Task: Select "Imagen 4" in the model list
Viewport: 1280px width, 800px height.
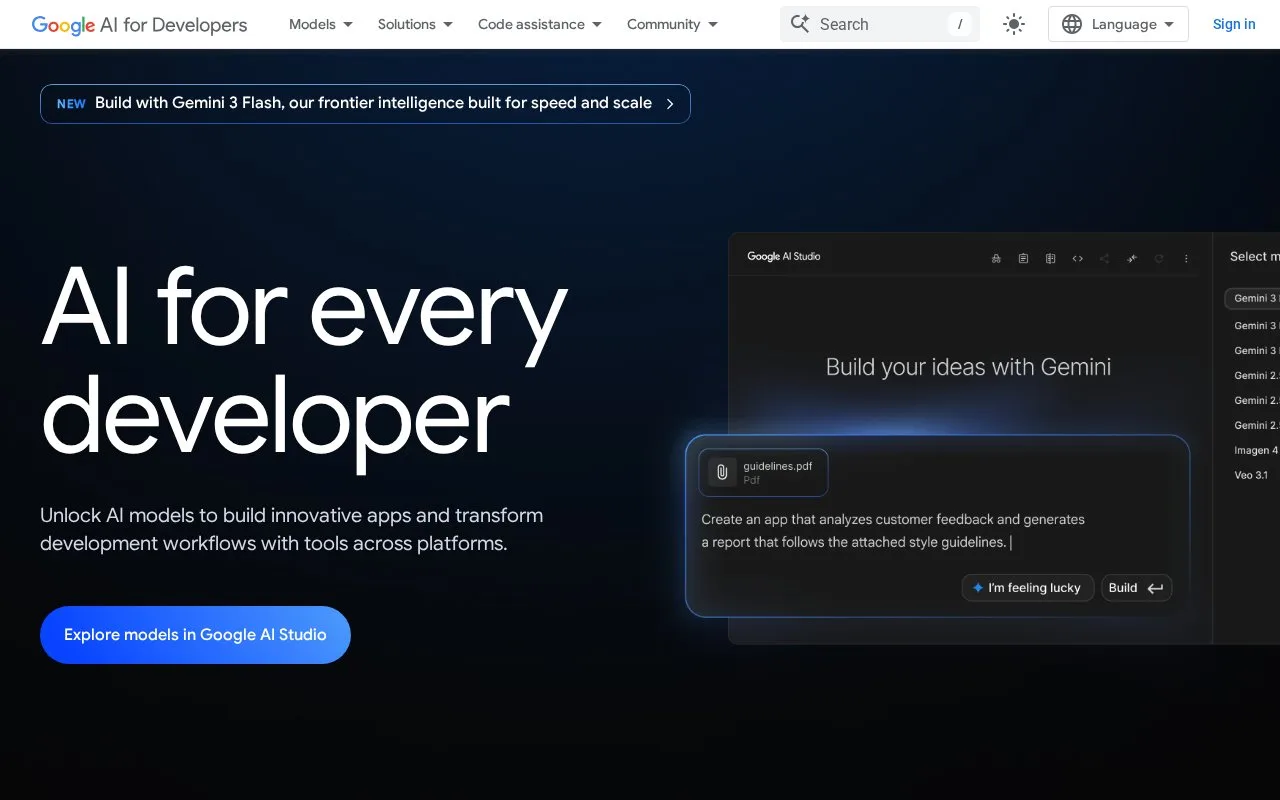Action: [x=1255, y=450]
